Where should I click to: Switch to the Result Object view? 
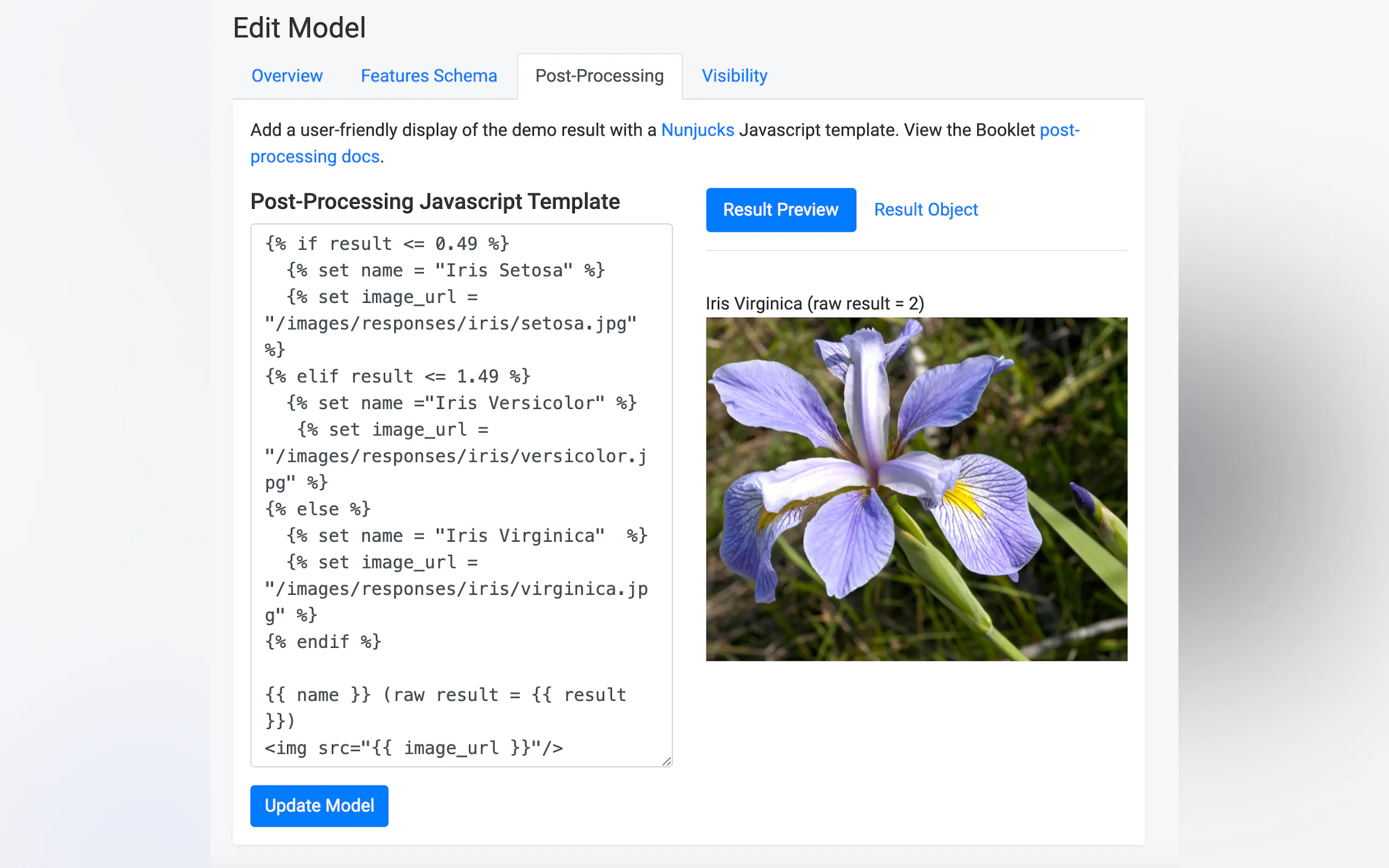tap(925, 209)
